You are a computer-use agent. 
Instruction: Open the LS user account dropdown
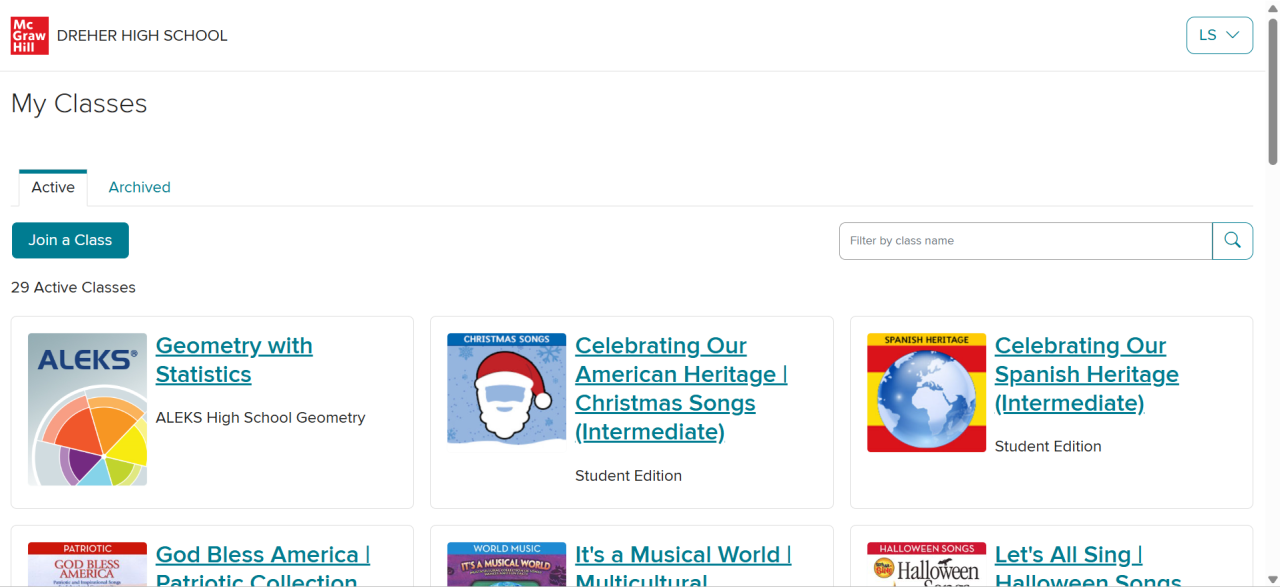[x=1219, y=35]
